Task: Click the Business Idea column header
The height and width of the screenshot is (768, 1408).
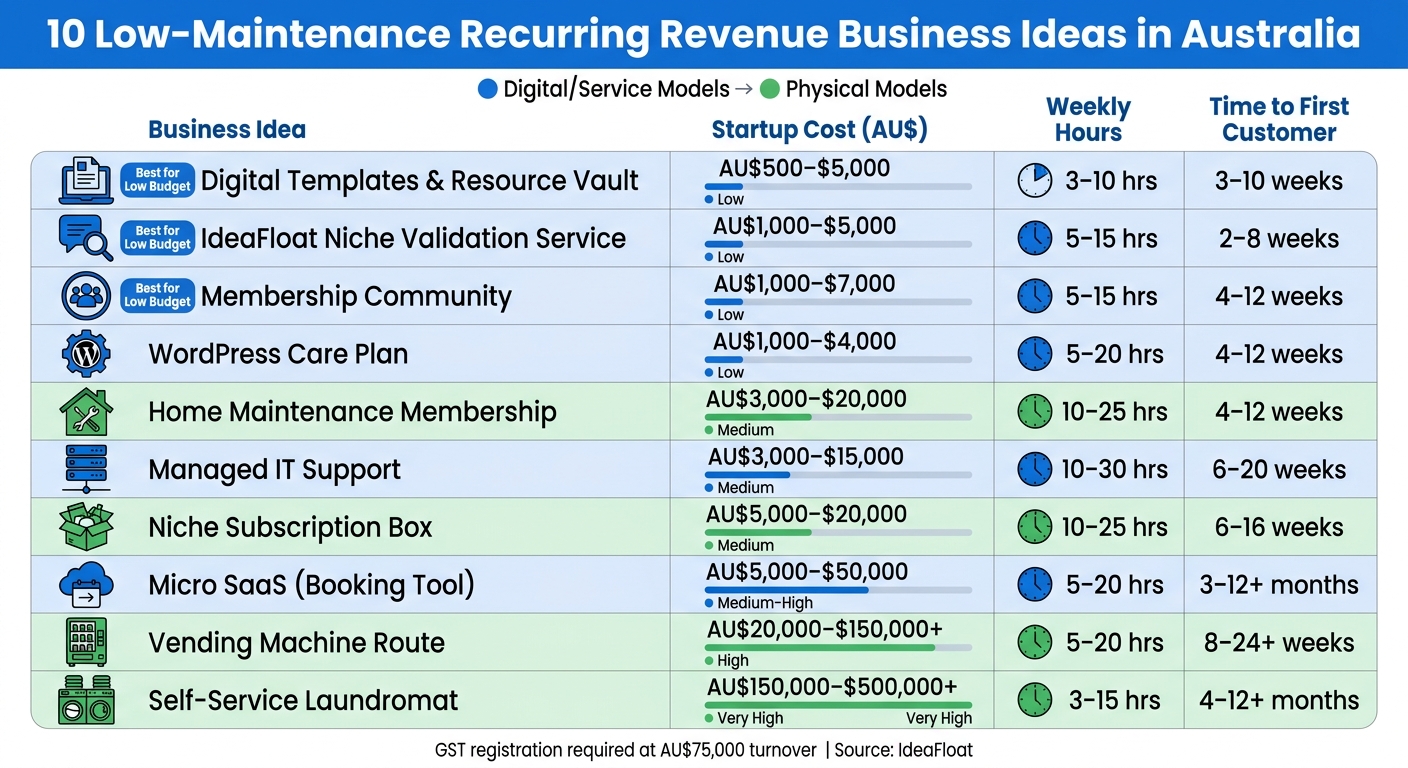Action: (x=227, y=129)
